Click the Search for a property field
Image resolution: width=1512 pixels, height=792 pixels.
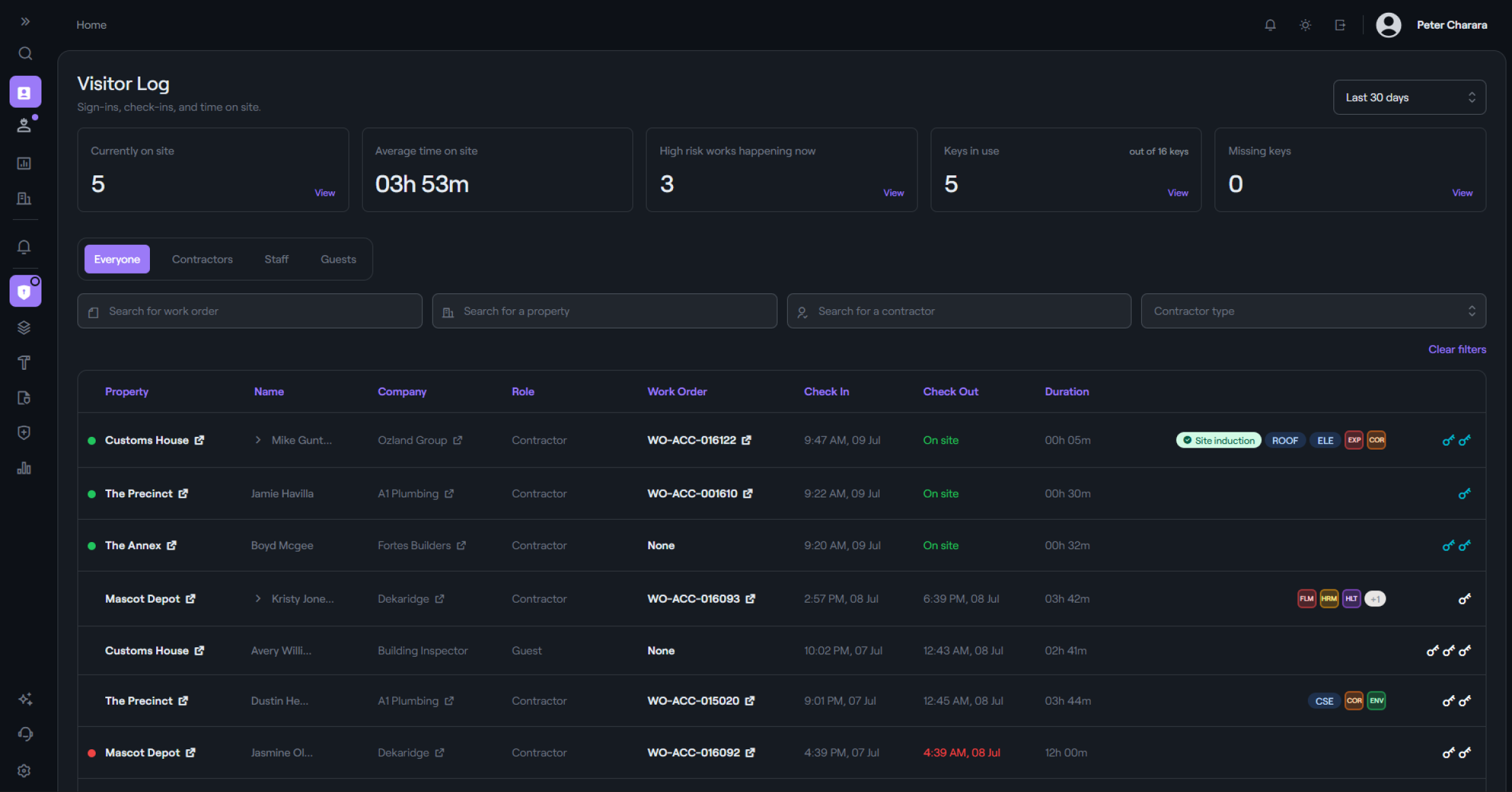pyautogui.click(x=604, y=311)
